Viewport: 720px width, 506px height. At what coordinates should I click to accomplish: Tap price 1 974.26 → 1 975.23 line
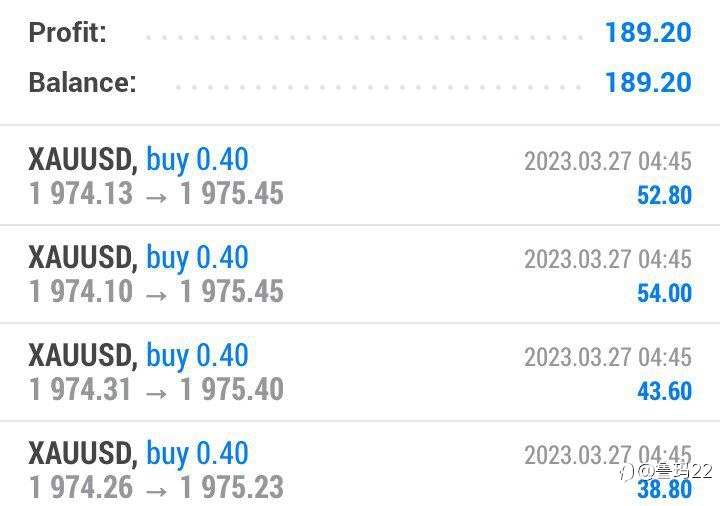(x=156, y=487)
